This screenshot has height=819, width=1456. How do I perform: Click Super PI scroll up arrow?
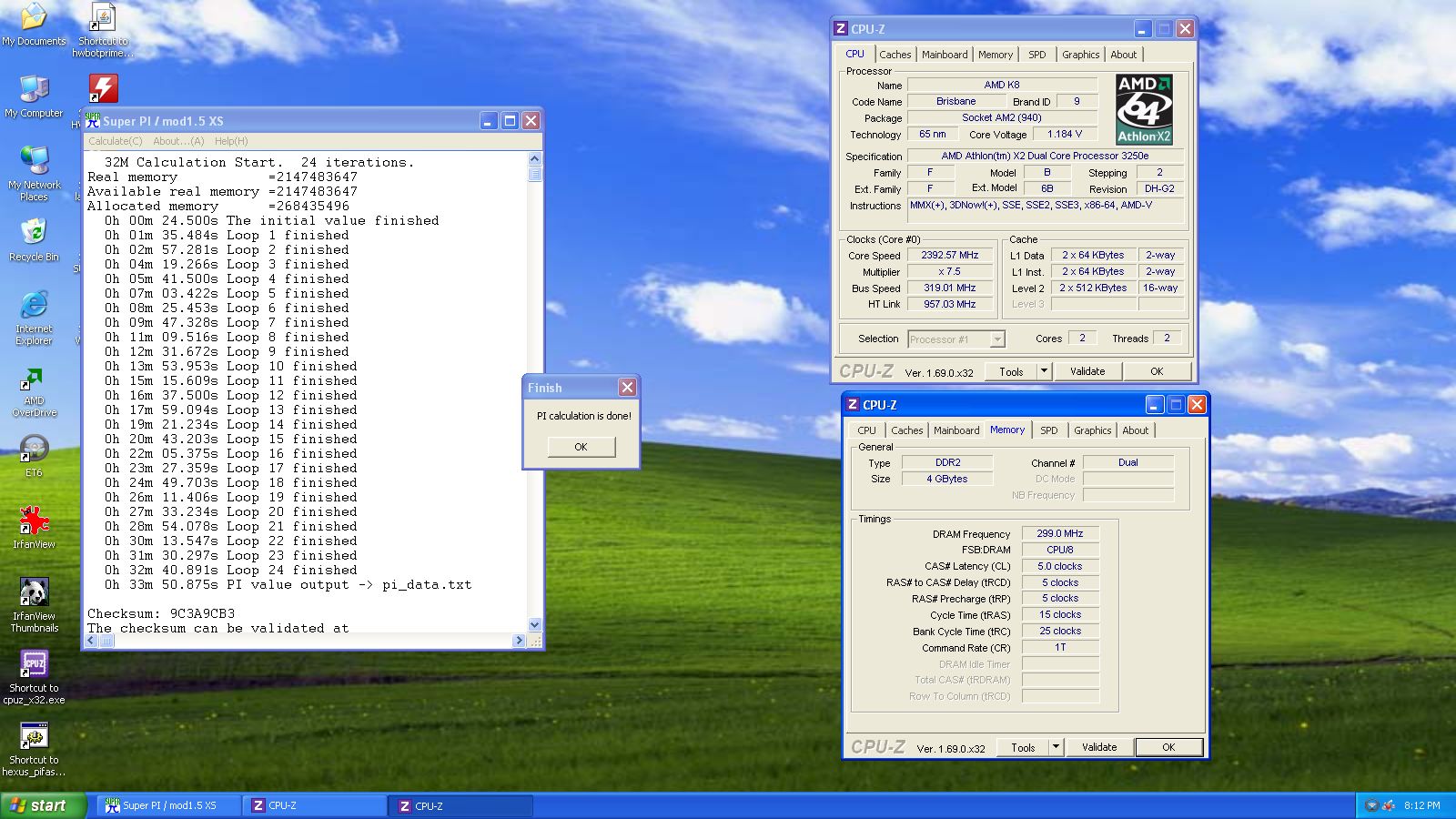[x=534, y=158]
